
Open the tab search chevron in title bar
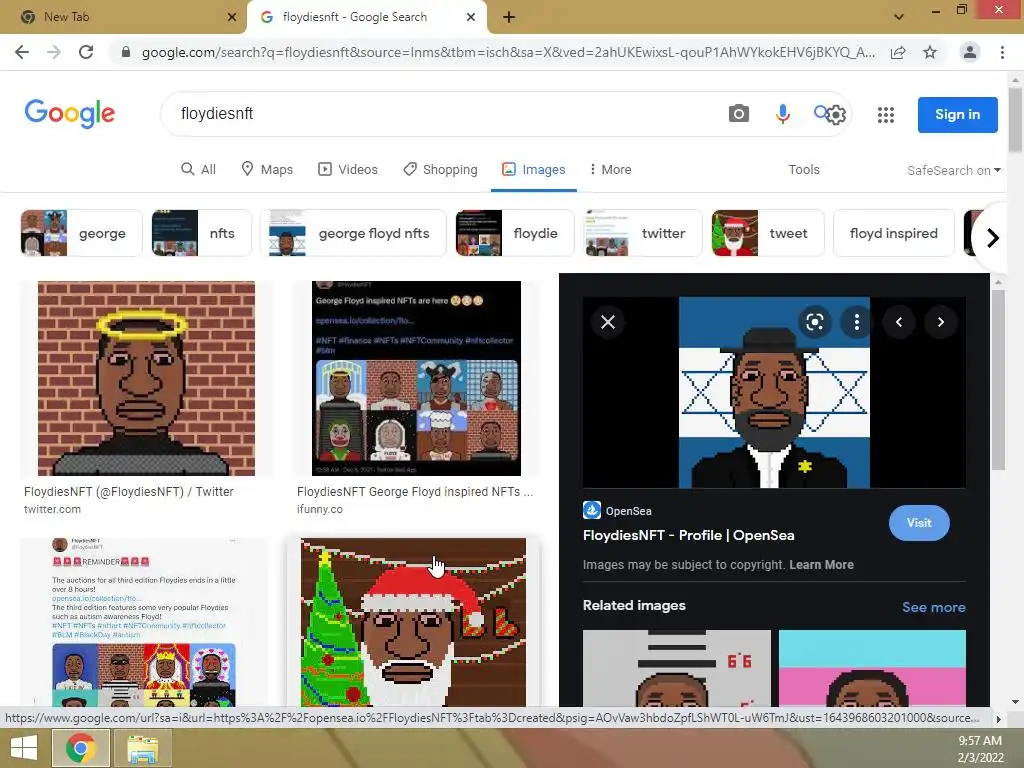pos(899,17)
